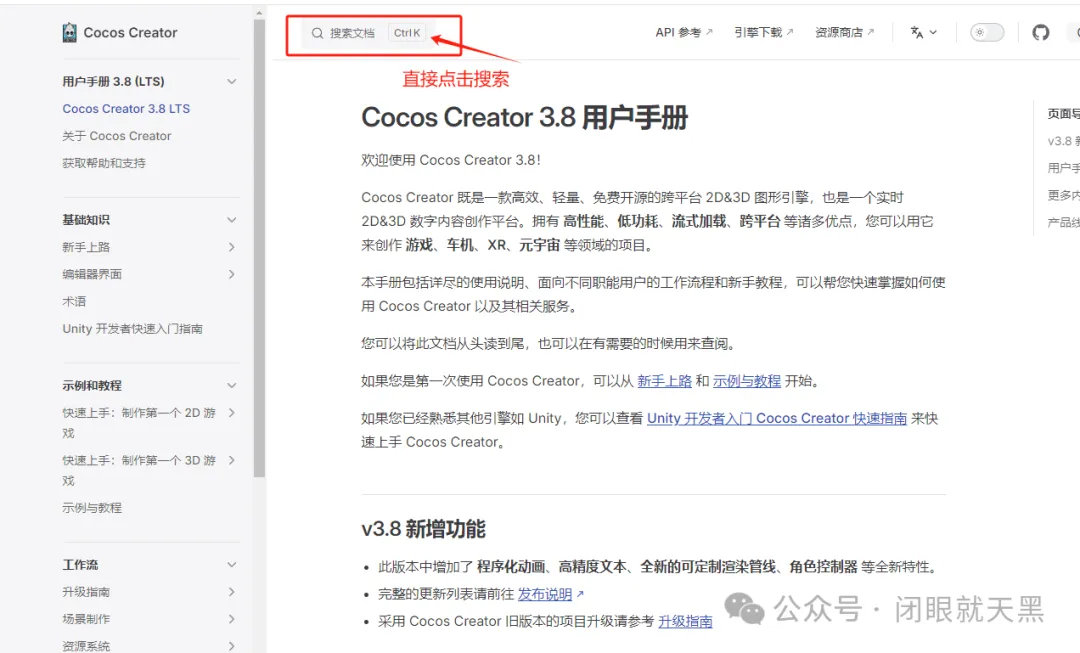
Task: Expand the 升级指南 sidebar item
Action: [231, 592]
